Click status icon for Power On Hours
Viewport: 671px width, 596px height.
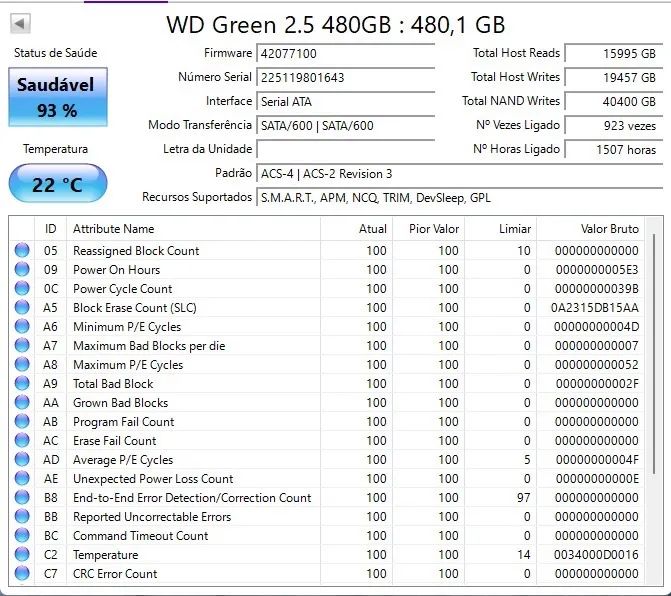(22, 270)
